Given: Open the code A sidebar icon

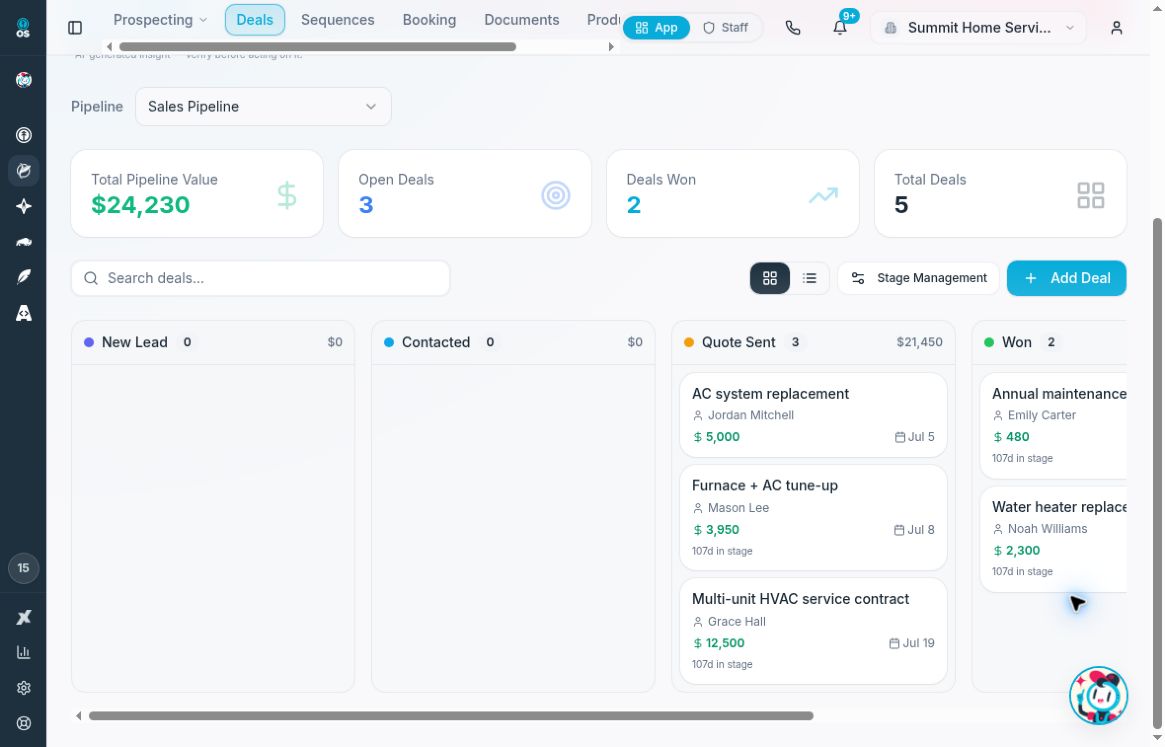Looking at the screenshot, I should pyautogui.click(x=24, y=313).
